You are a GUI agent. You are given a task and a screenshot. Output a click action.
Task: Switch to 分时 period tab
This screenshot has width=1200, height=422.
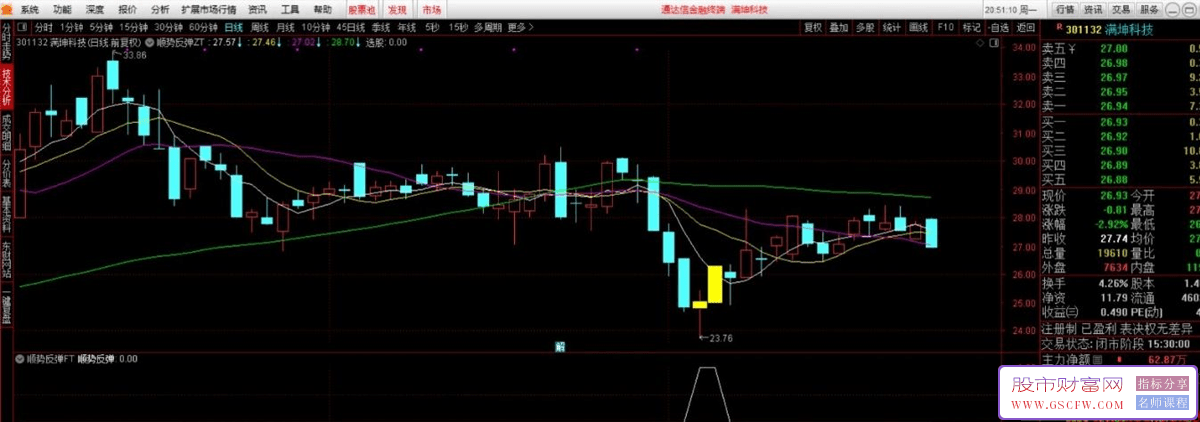point(43,27)
